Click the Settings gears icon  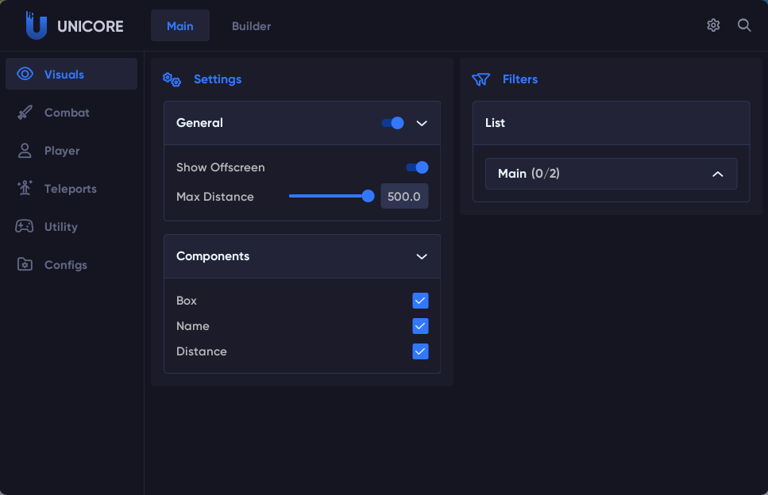(x=172, y=79)
